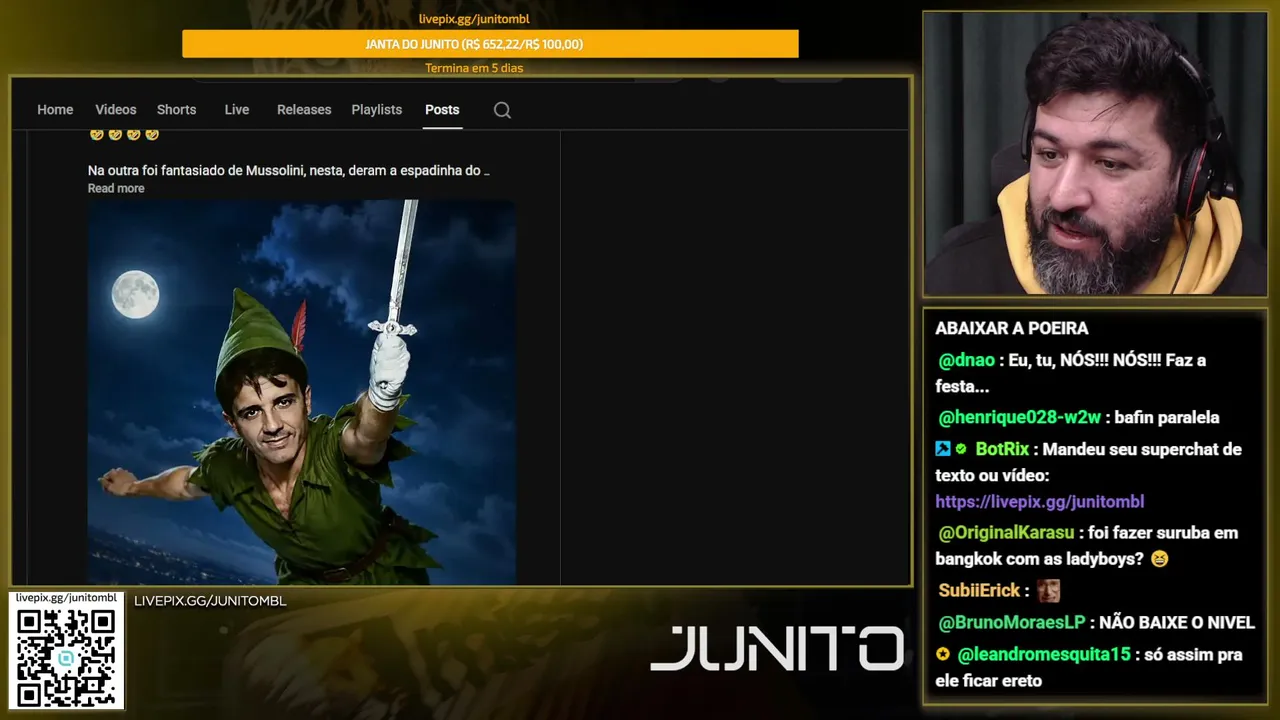Click the @henrique028-w2w chat username
1280x720 pixels.
click(1020, 418)
